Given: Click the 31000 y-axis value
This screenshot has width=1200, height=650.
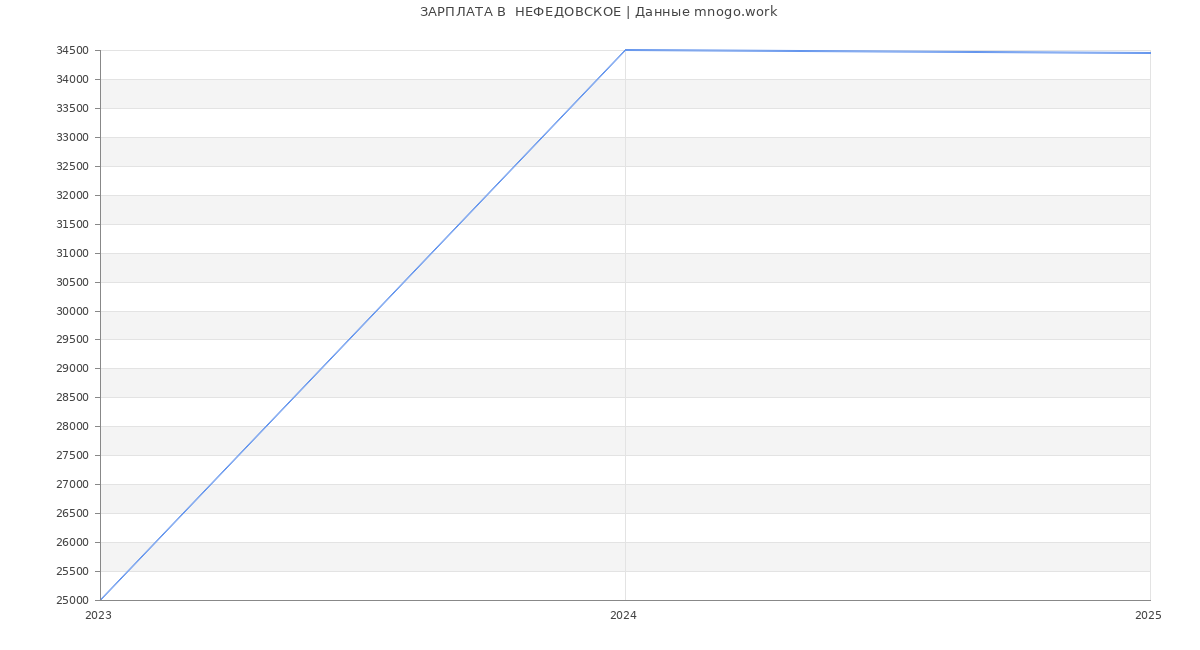Looking at the screenshot, I should [72, 254].
